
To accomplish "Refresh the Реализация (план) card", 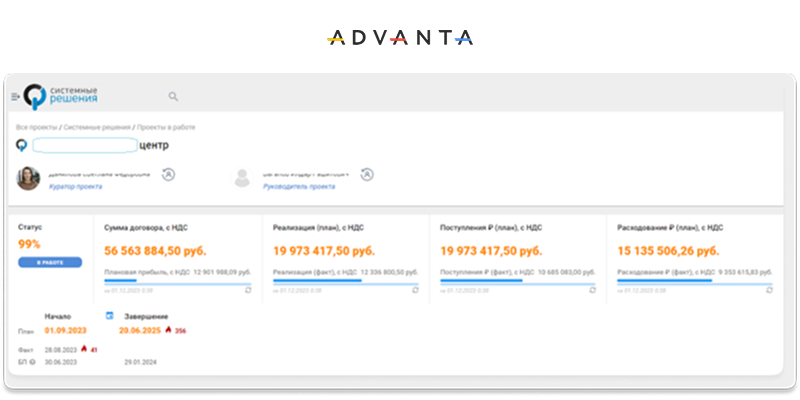I will click(416, 289).
